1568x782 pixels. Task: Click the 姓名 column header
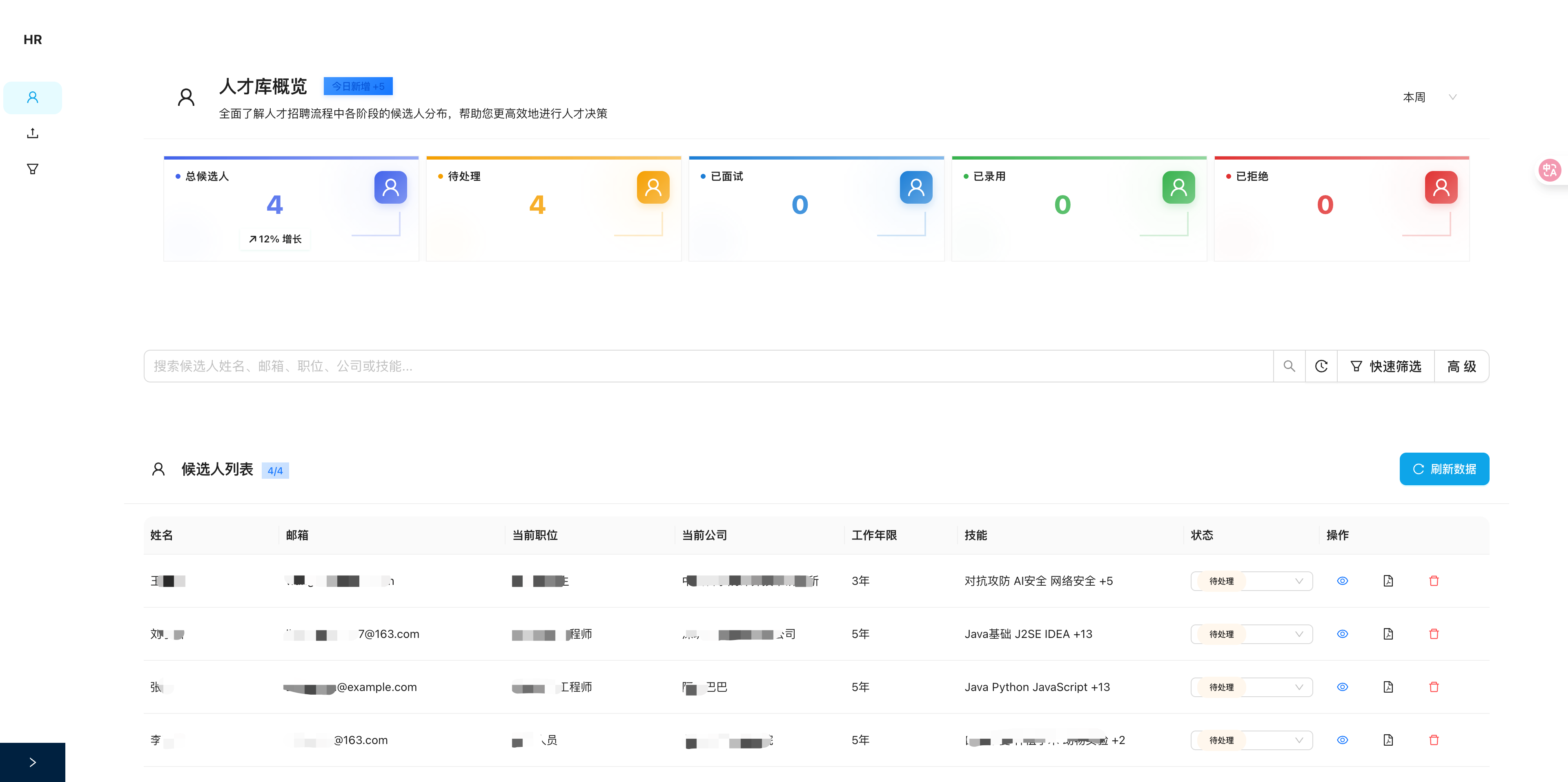coord(161,535)
